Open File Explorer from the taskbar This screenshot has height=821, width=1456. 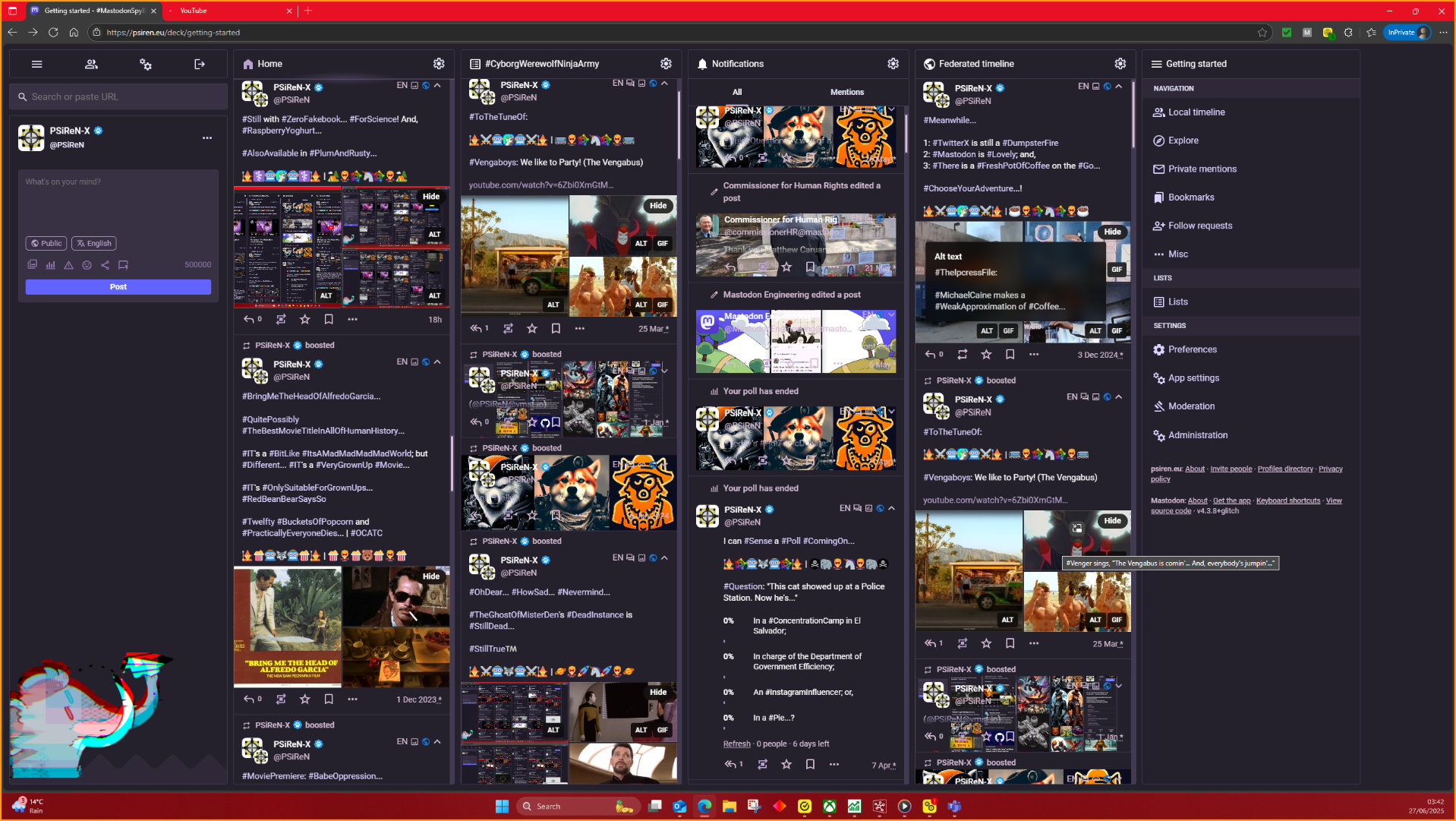pyautogui.click(x=730, y=807)
